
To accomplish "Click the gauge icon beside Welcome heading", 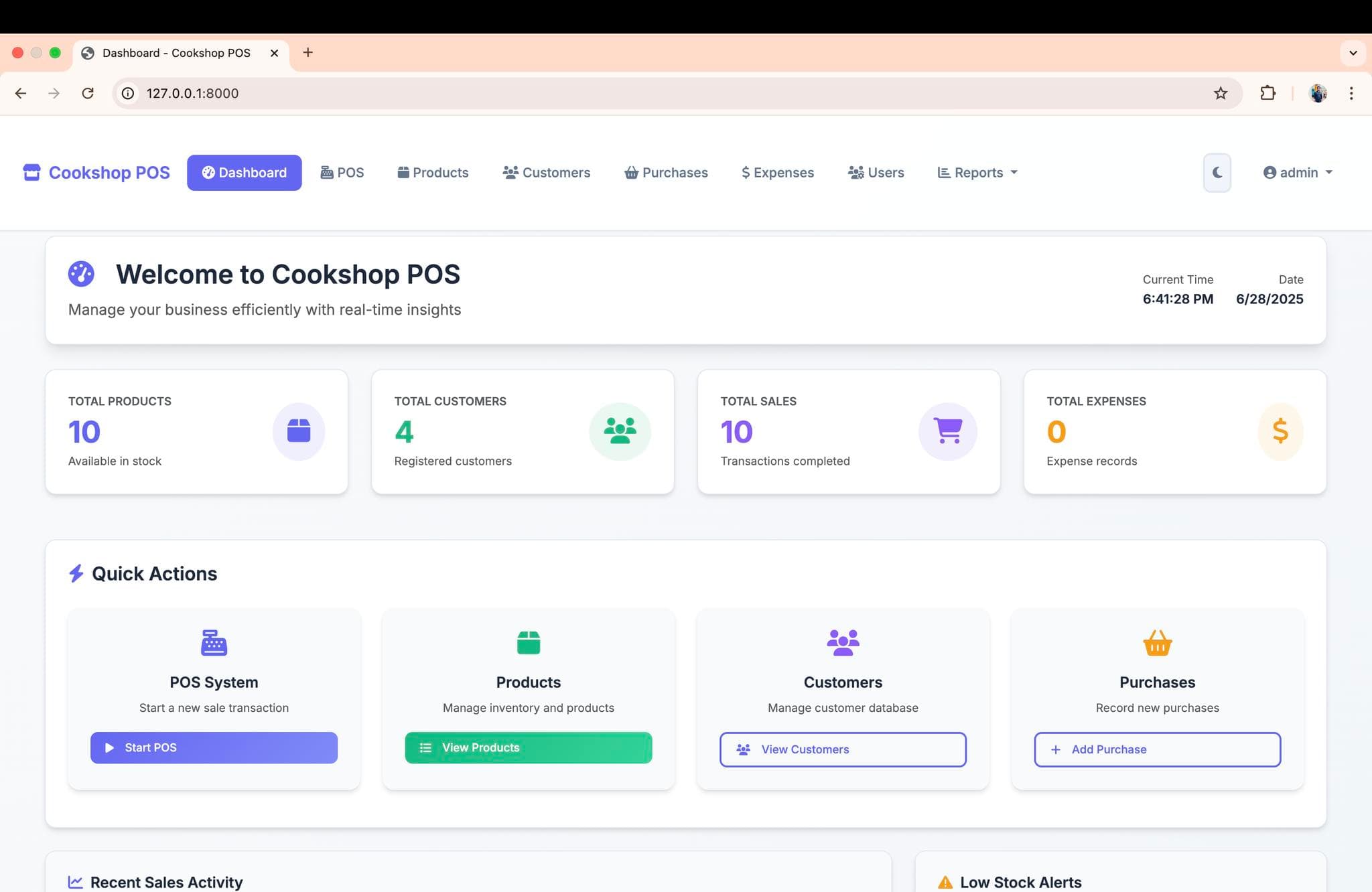I will click(81, 274).
